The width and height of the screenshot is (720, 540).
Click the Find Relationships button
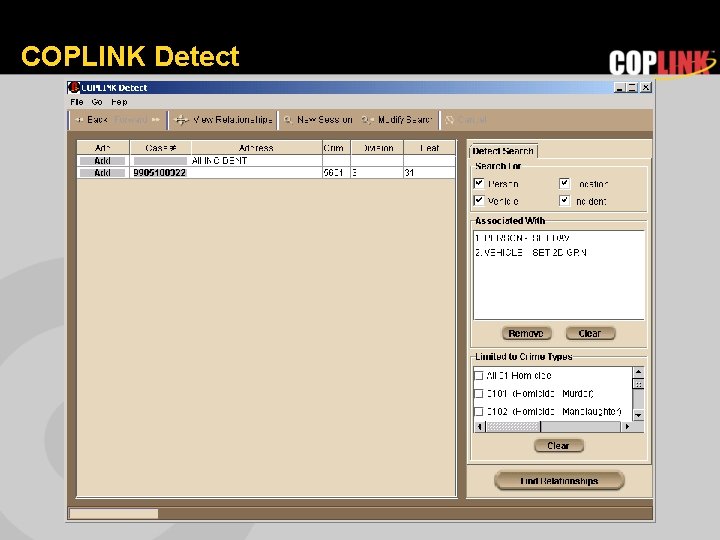coord(559,481)
